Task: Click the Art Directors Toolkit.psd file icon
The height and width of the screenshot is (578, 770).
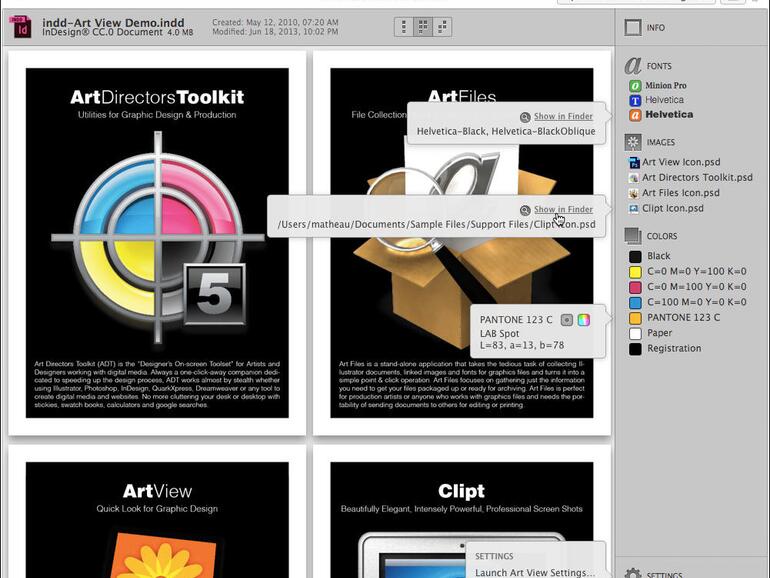Action: (634, 178)
